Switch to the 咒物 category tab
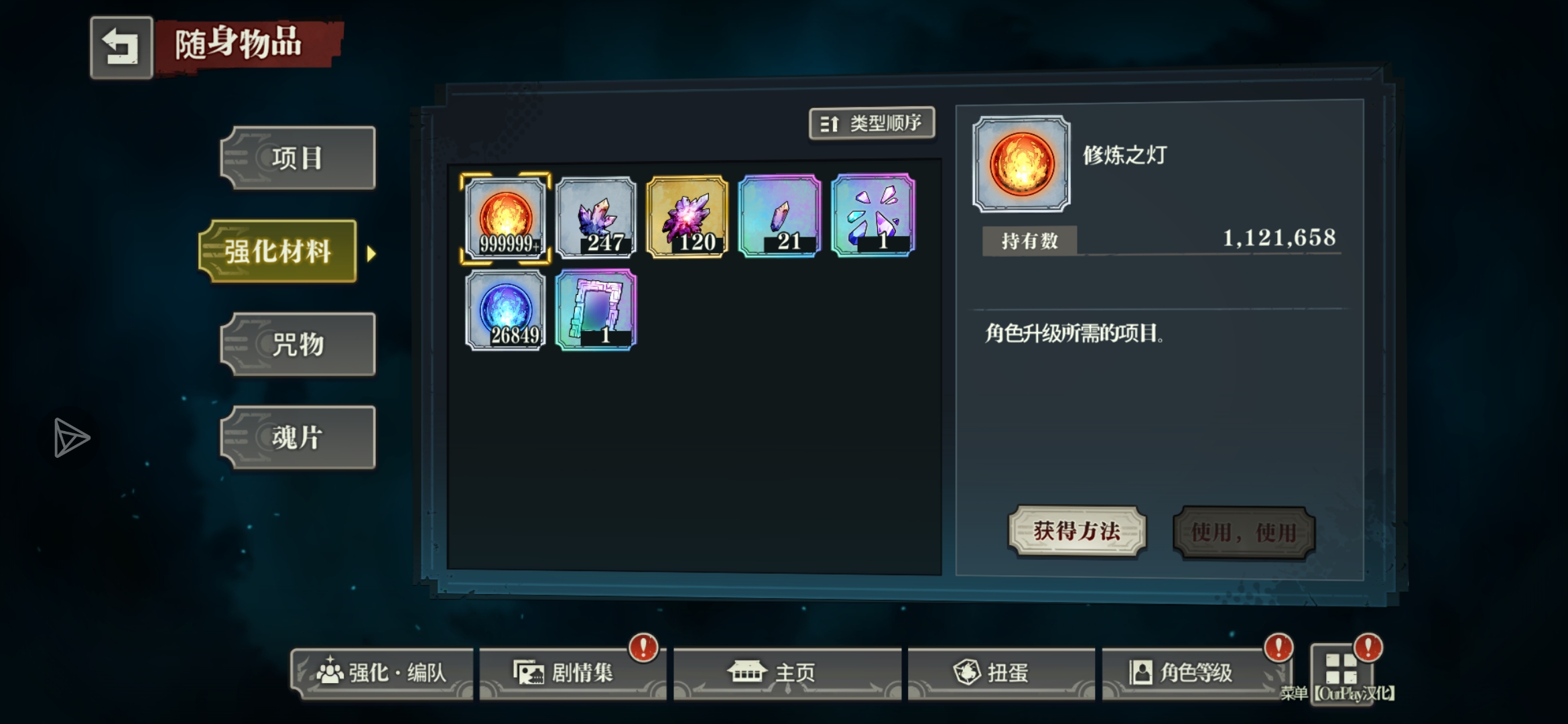 [x=298, y=345]
